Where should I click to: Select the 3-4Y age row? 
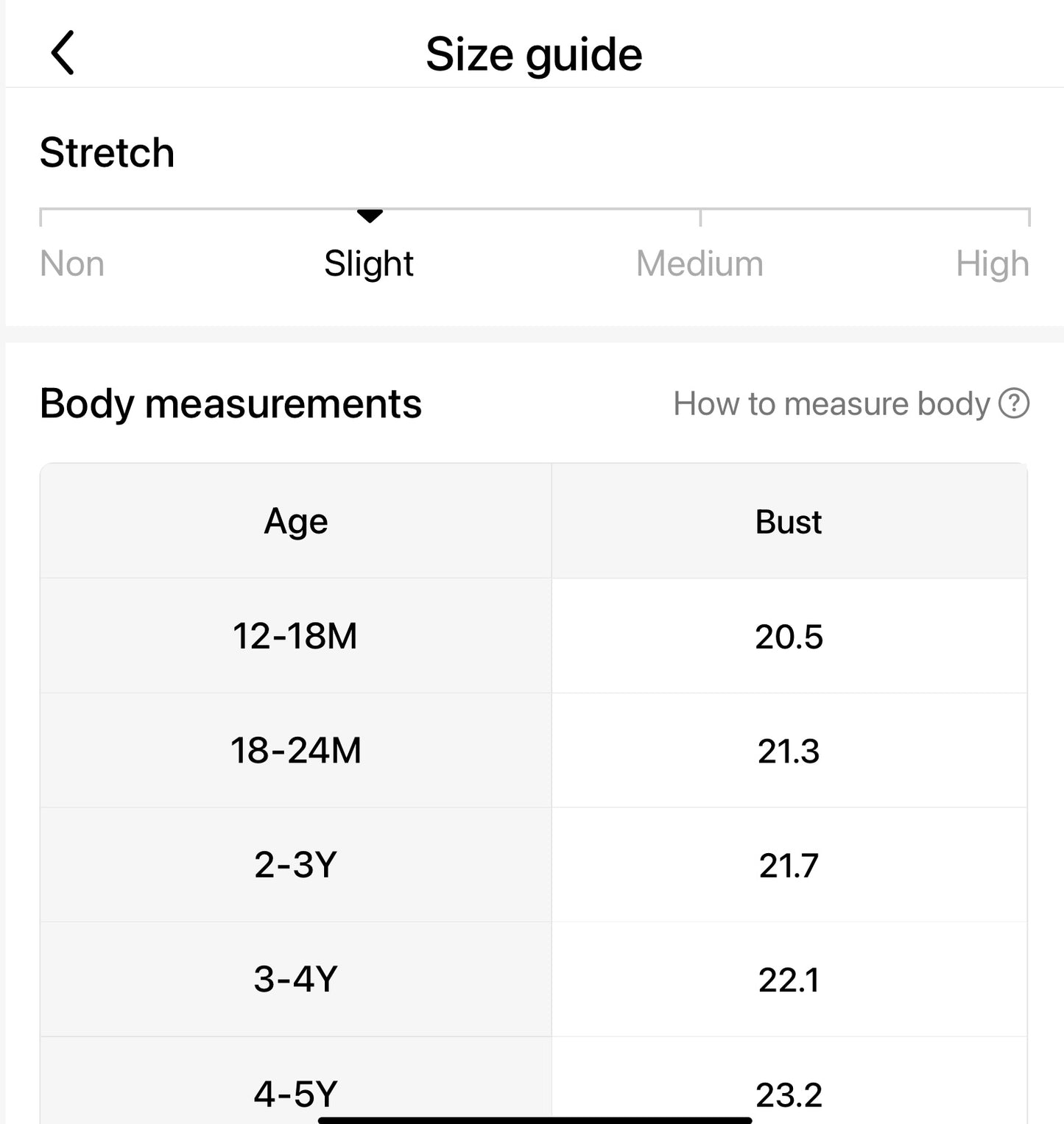pyautogui.click(x=295, y=980)
